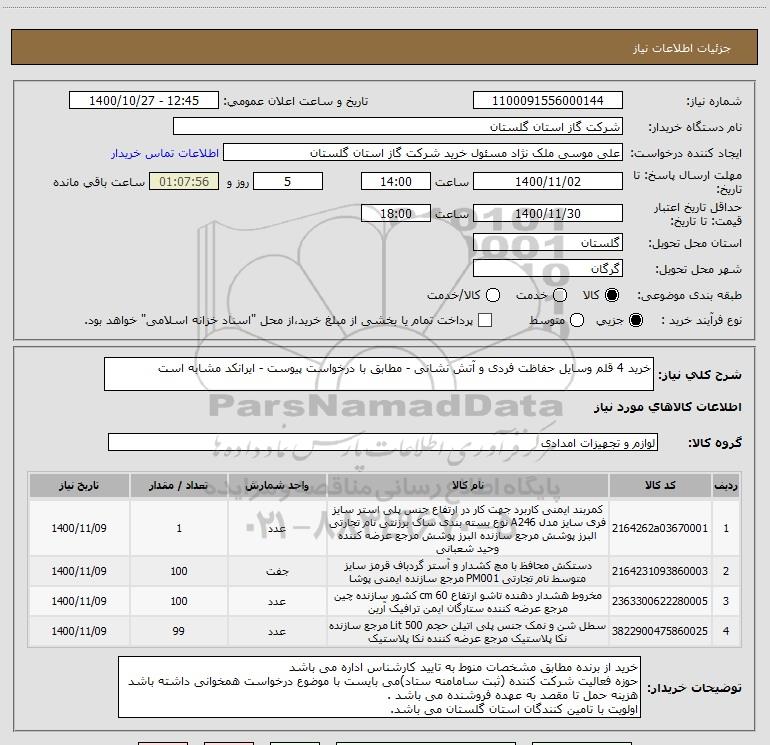Click the response deadline date 1400/11/02
This screenshot has width=770, height=745.
pos(548,181)
